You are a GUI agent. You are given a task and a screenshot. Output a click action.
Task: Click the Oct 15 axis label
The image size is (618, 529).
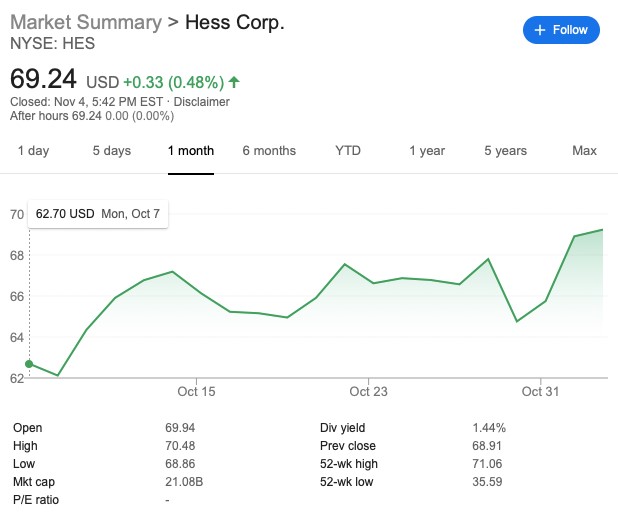coord(196,390)
